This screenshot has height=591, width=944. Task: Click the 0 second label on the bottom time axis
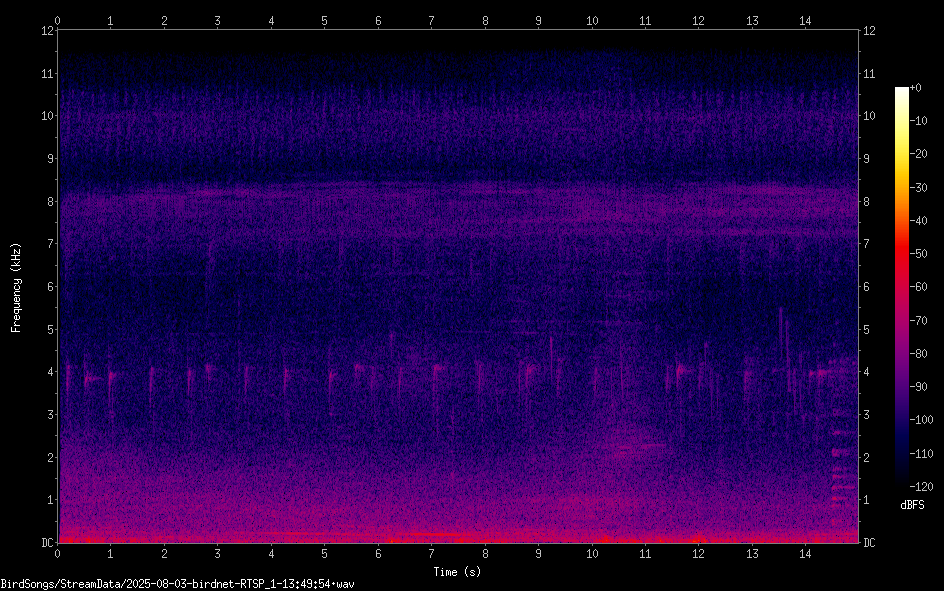(57, 554)
